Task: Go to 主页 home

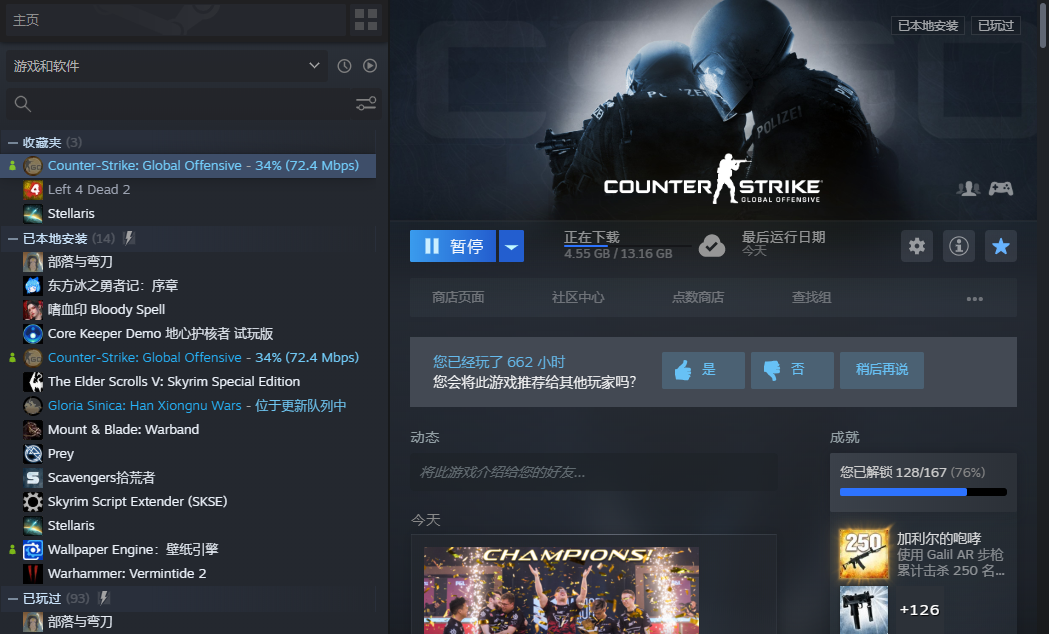Action: tap(175, 20)
